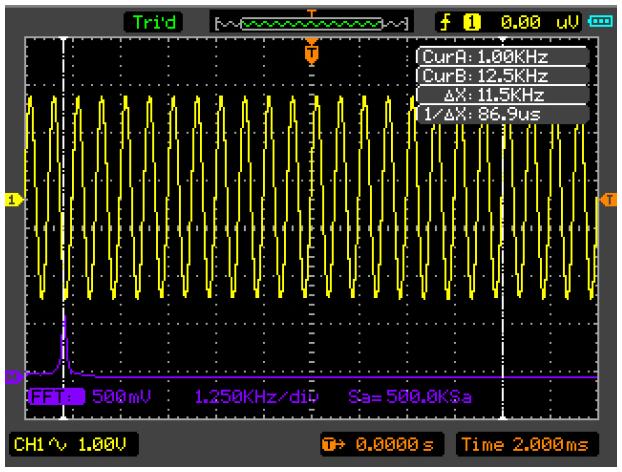Click the CurB: 12.5KHz cursor readout
622x472 pixels.
pos(502,75)
